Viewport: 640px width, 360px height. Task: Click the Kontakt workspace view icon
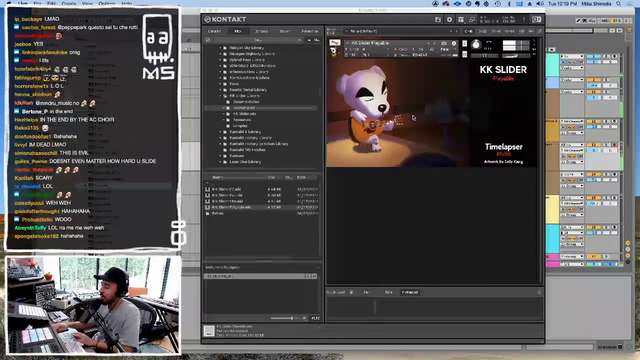coord(461,19)
